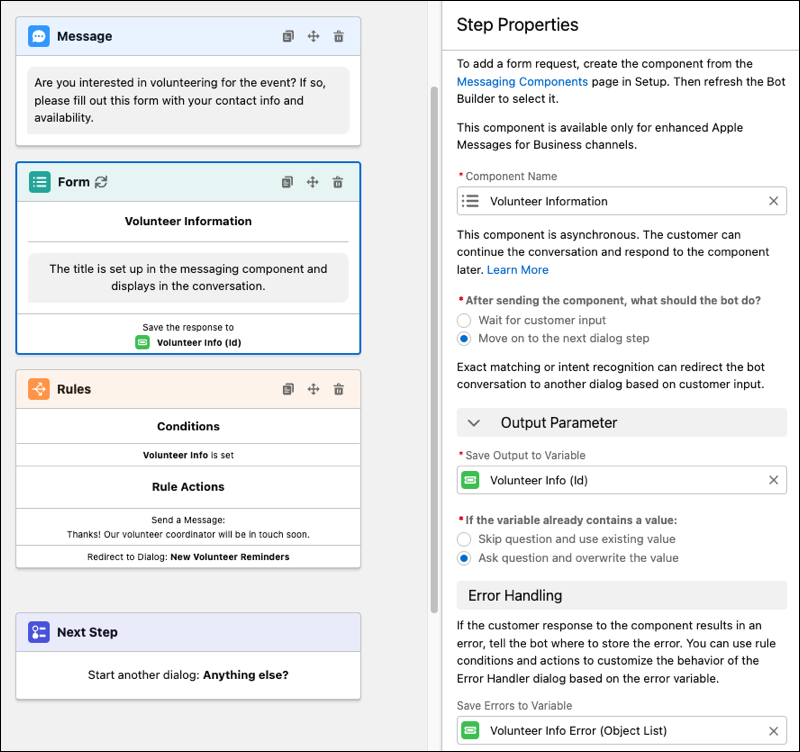
Task: Click the refresh icon next to Form
Action: pyautogui.click(x=101, y=182)
